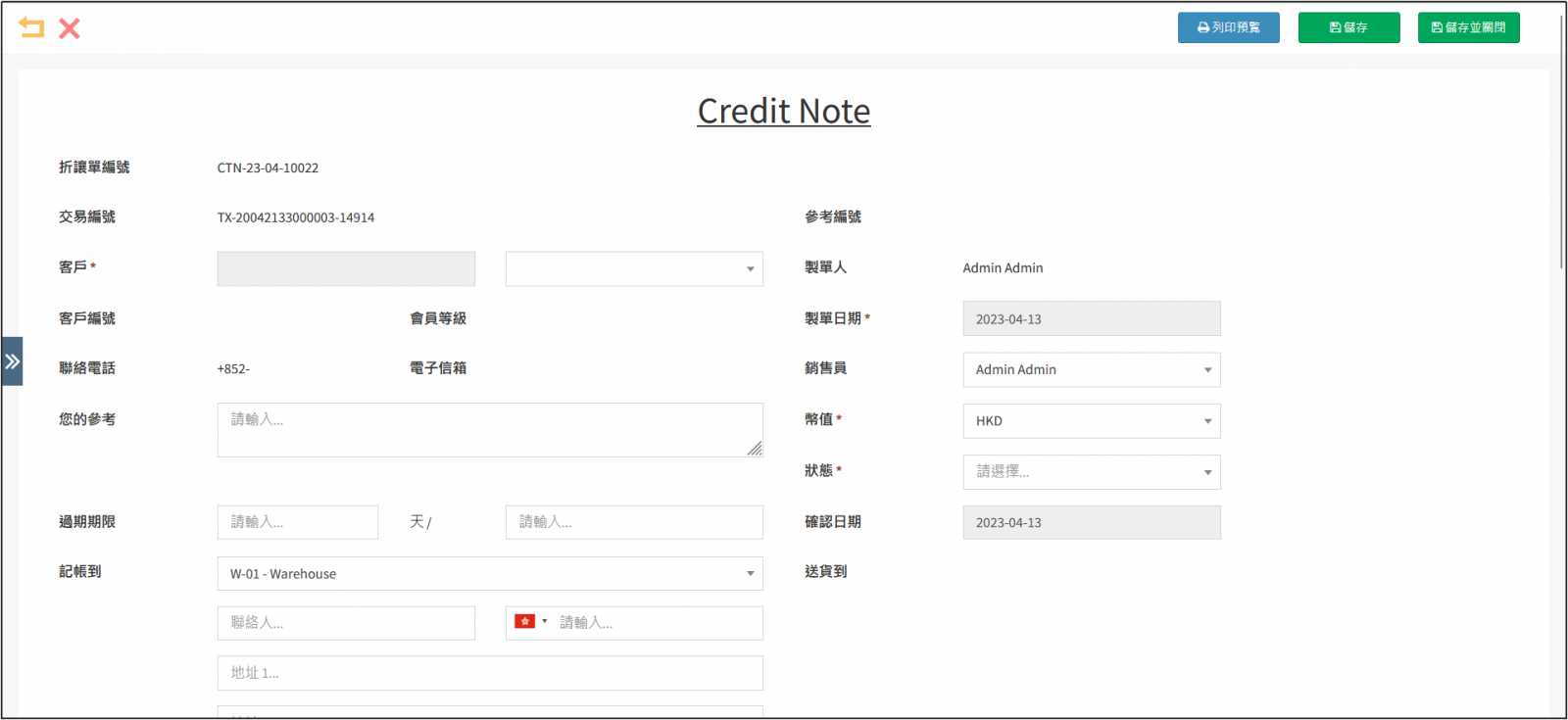
Task: Click the overdue date field after 天/
Action: click(634, 522)
